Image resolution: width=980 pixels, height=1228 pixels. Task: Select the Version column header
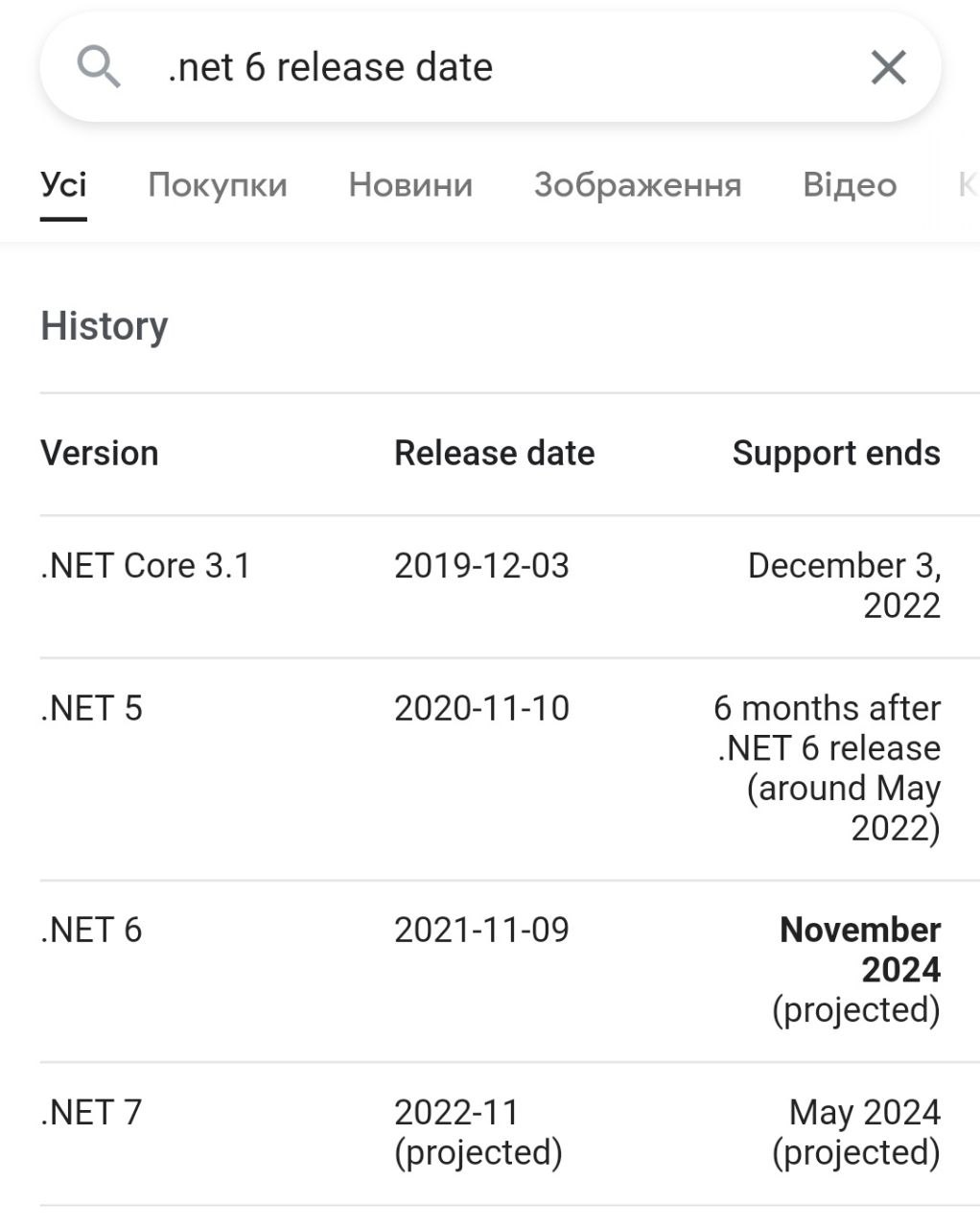[100, 453]
